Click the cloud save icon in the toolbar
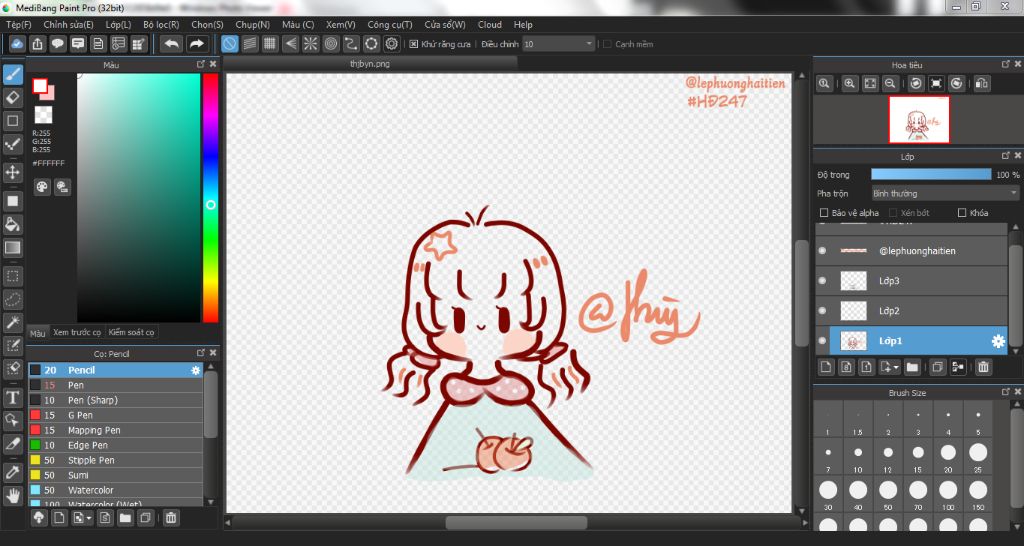The height and width of the screenshot is (546, 1024). coord(18,44)
